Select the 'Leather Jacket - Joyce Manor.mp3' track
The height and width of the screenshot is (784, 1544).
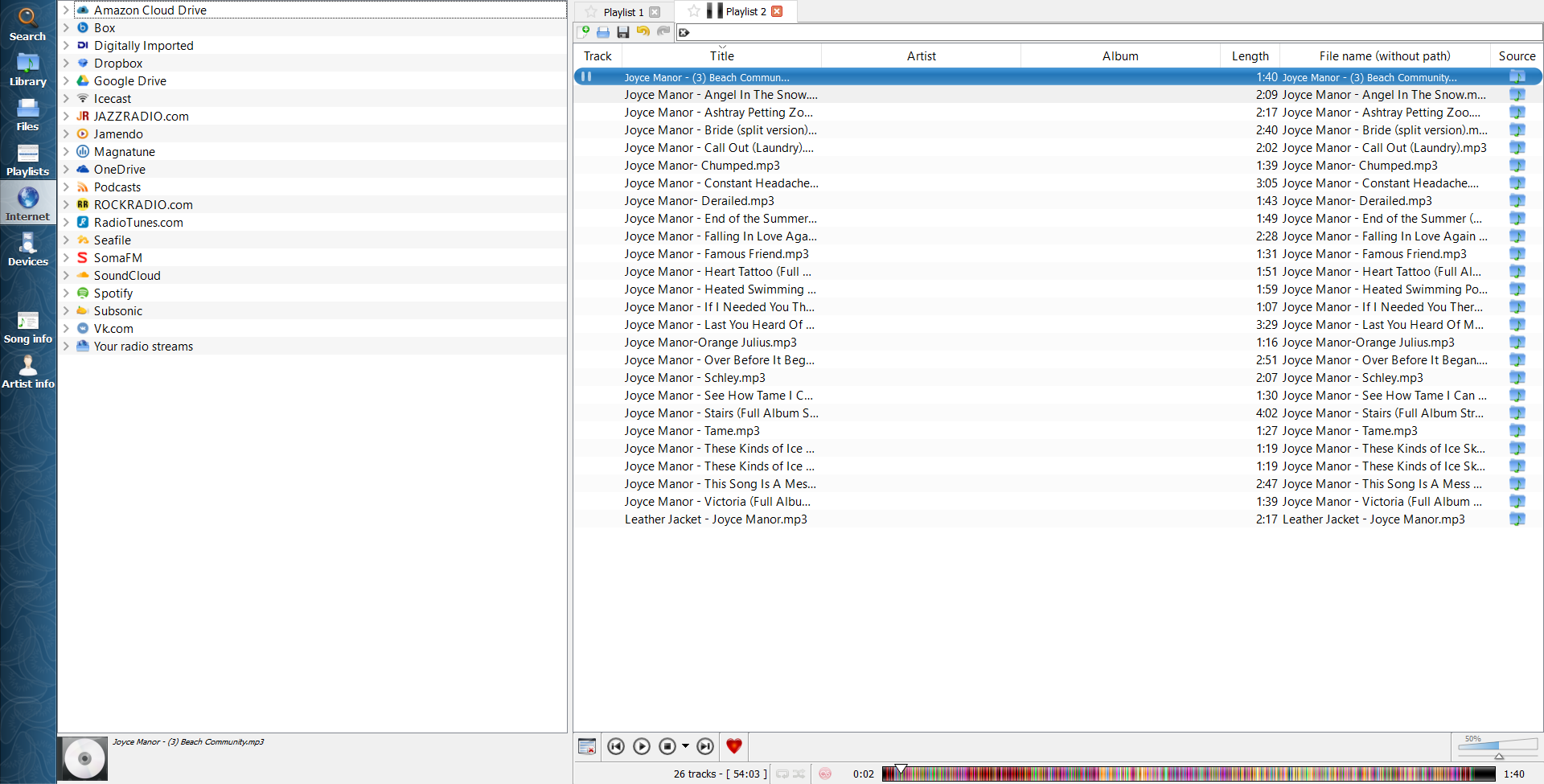(x=1058, y=519)
